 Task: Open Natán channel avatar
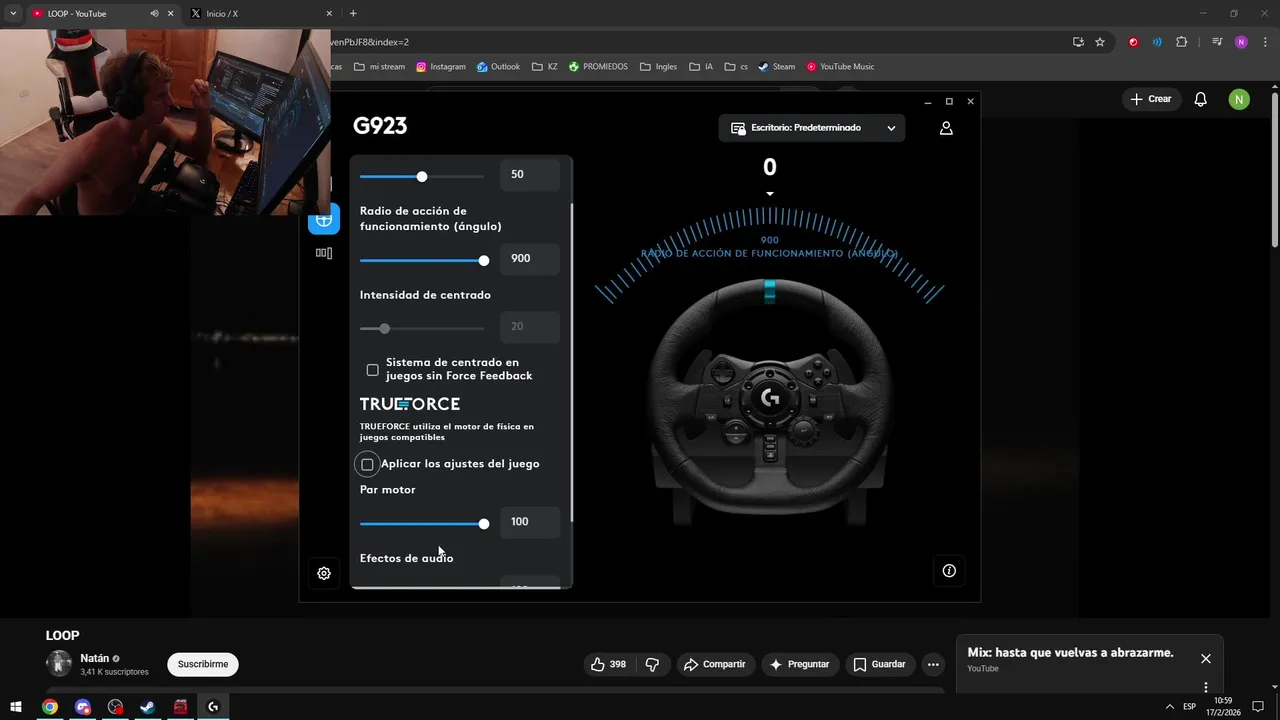pos(59,663)
